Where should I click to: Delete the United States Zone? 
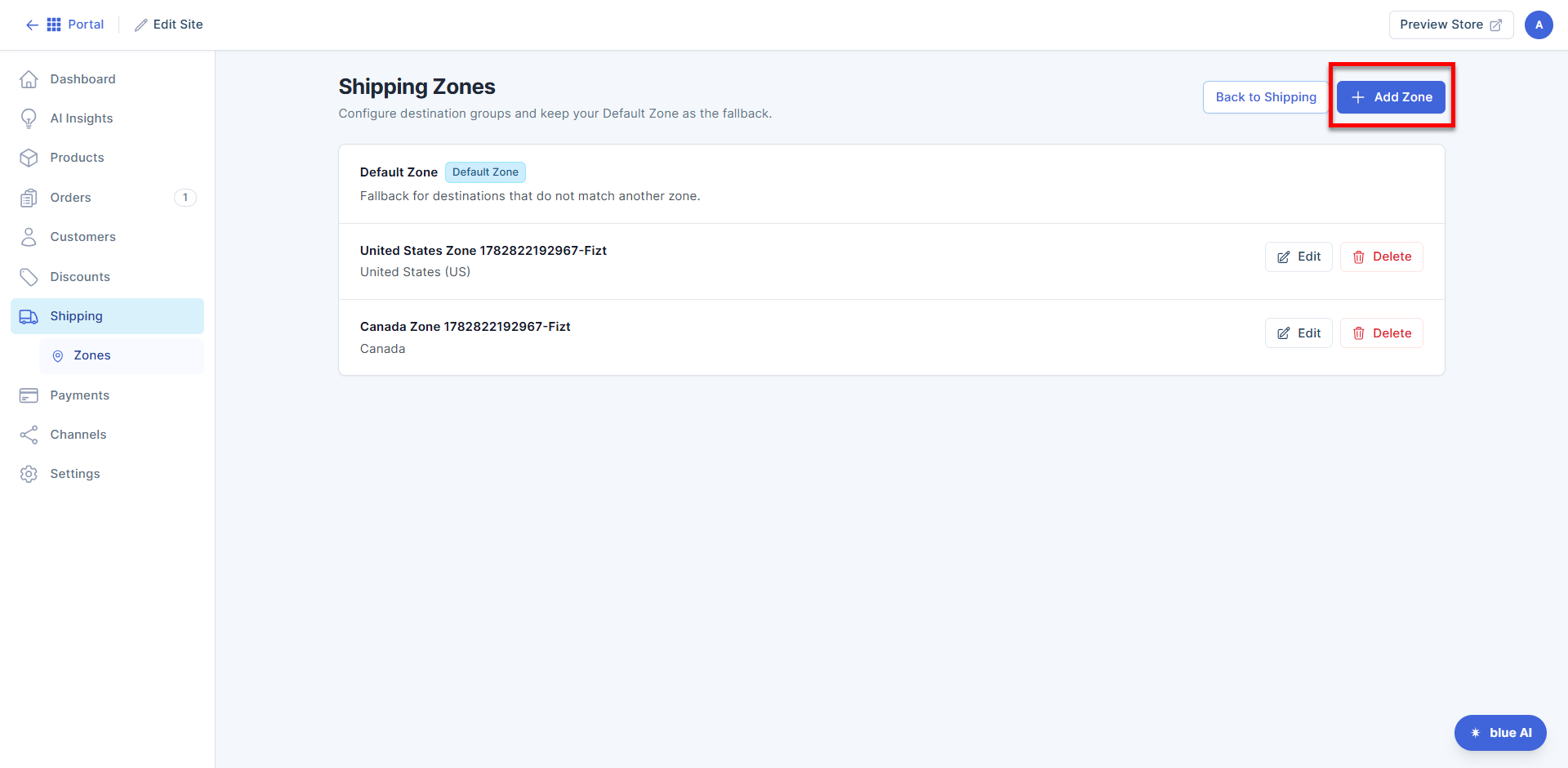click(1382, 257)
